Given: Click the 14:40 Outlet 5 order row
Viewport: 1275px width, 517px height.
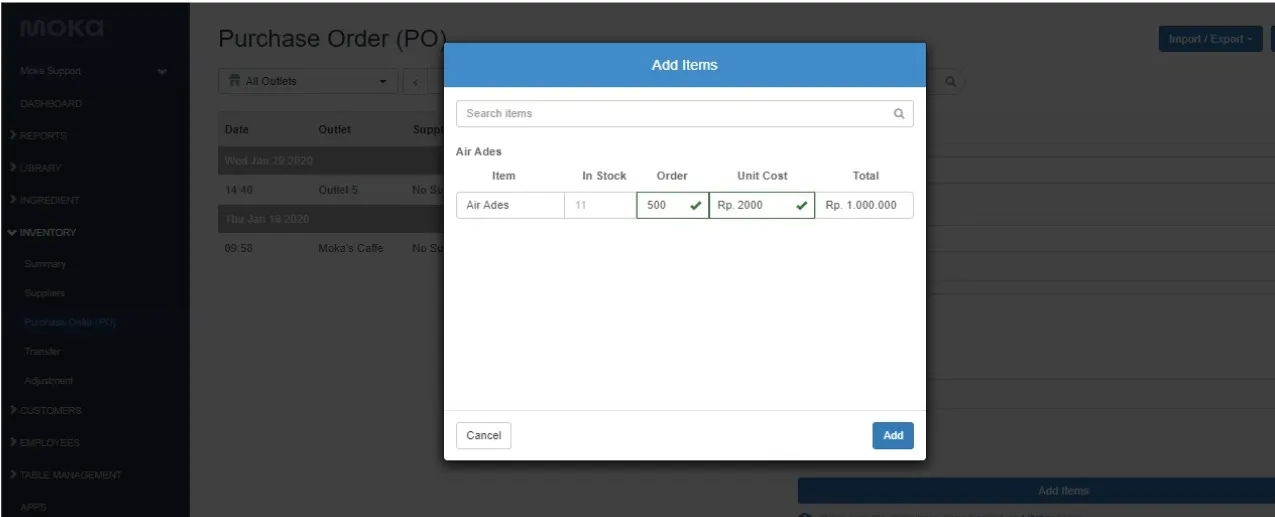Looking at the screenshot, I should 332,189.
